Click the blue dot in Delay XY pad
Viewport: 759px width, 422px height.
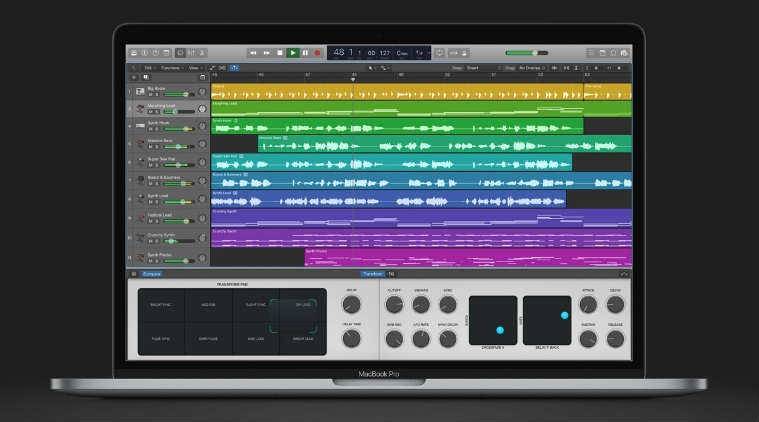564,315
